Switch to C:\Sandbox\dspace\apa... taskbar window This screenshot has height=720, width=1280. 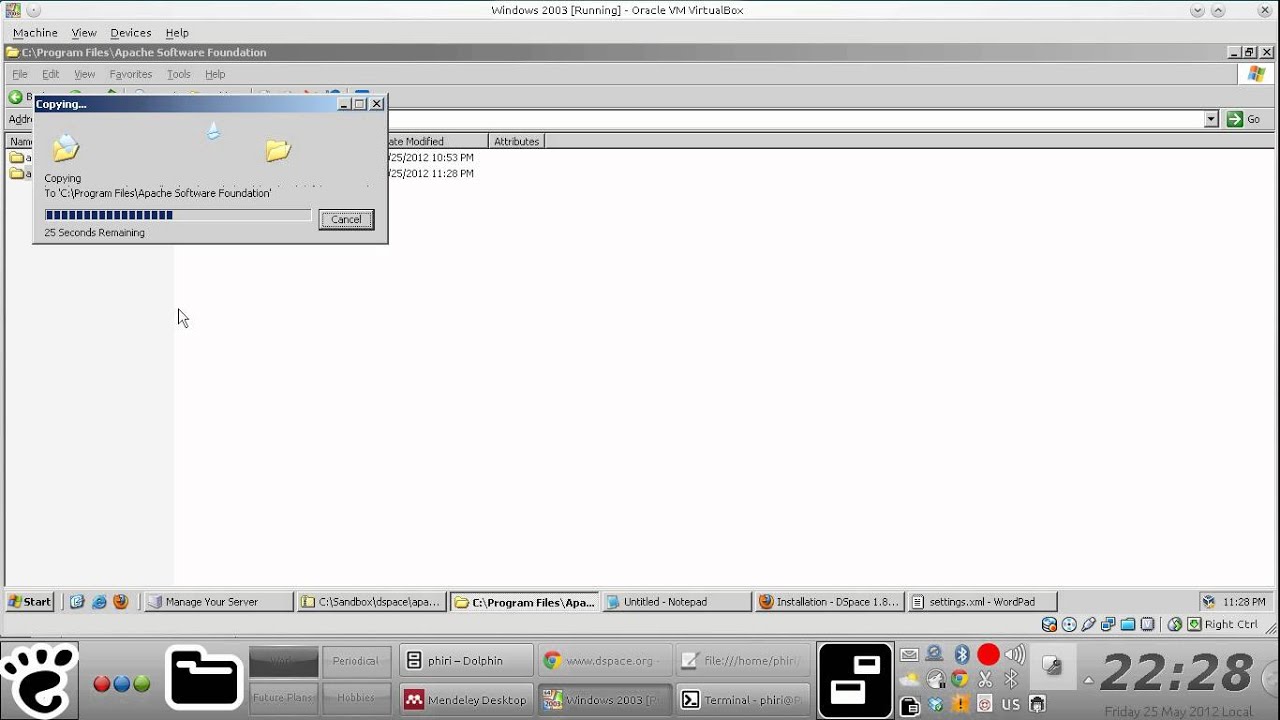click(x=372, y=602)
